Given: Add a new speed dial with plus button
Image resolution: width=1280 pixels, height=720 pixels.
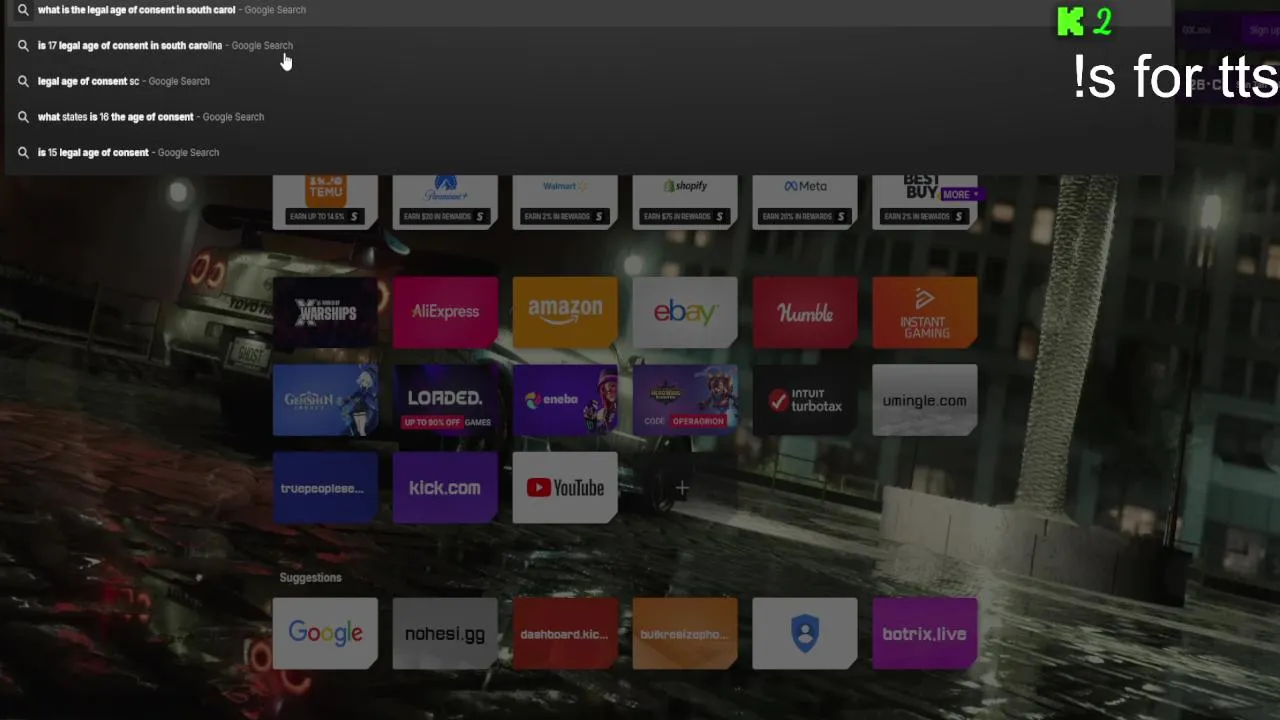Looking at the screenshot, I should pos(682,488).
